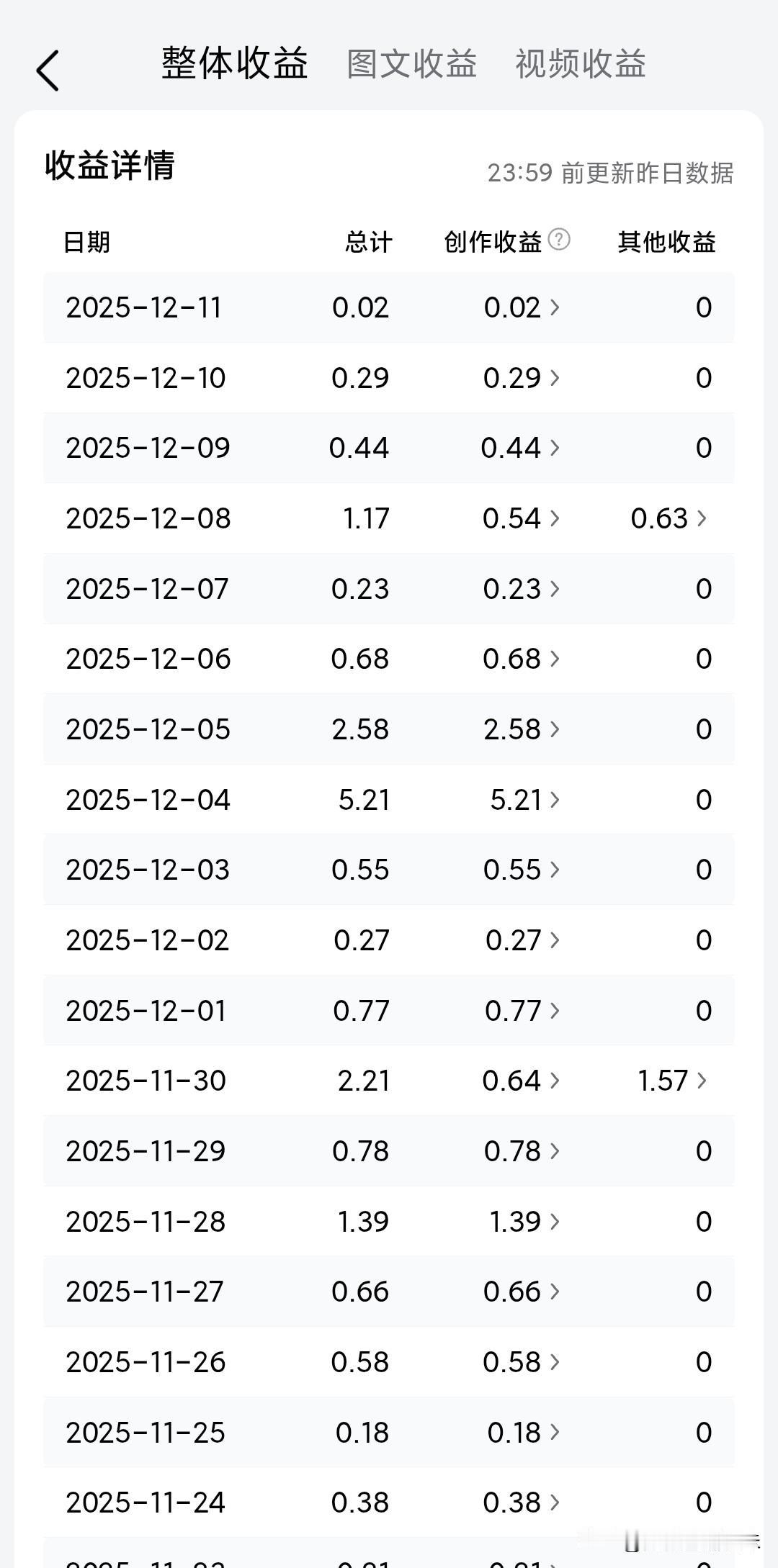Viewport: 778px width, 1568px height.
Task: Click the chevron next to 0.44 创作收益
Action: point(554,448)
